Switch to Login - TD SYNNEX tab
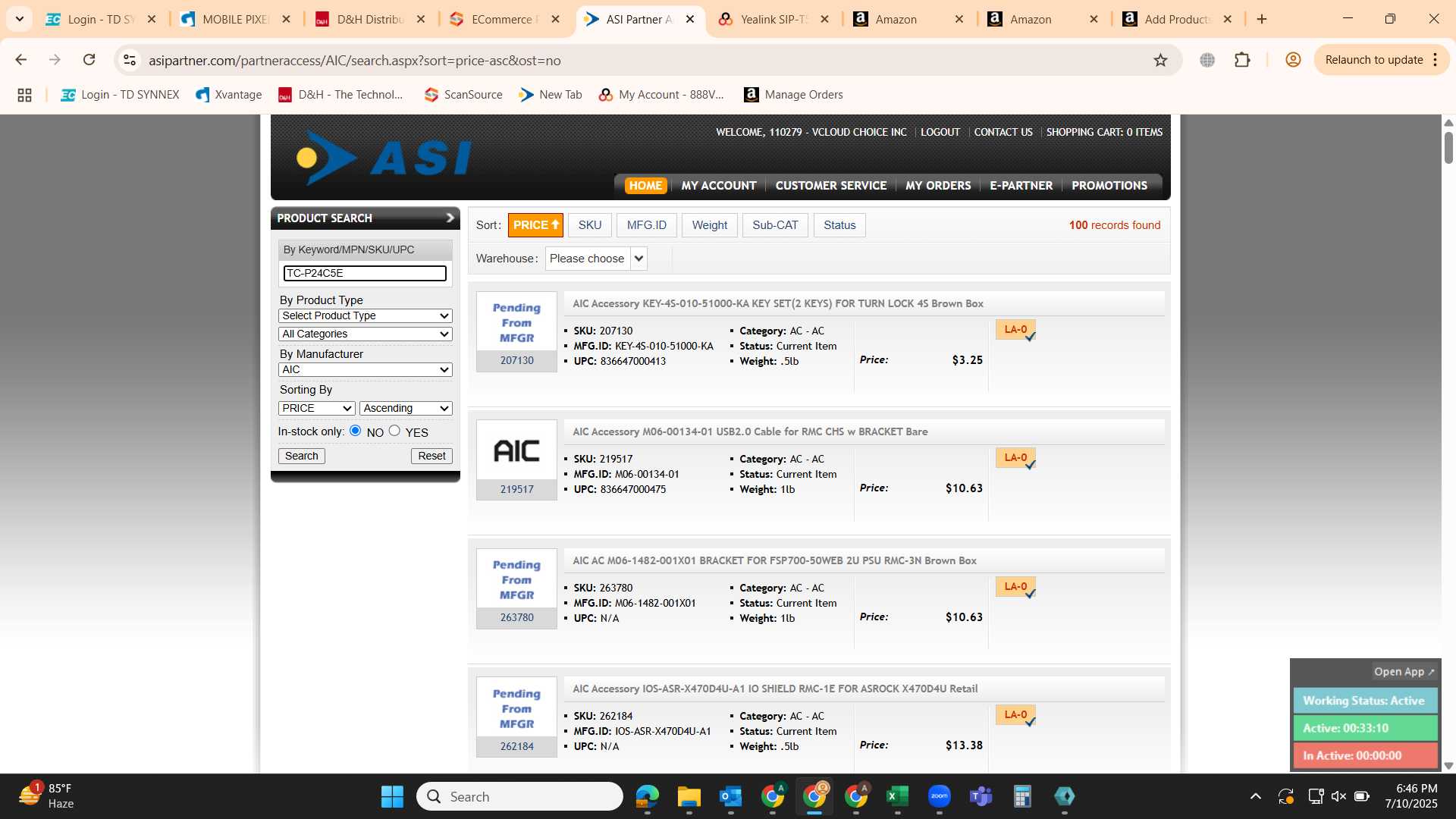The height and width of the screenshot is (819, 1456). click(101, 20)
